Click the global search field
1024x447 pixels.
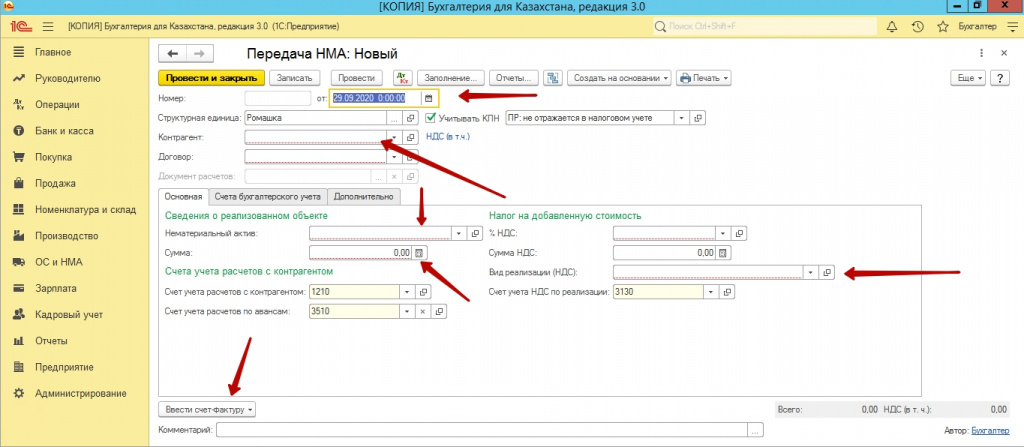[x=765, y=27]
